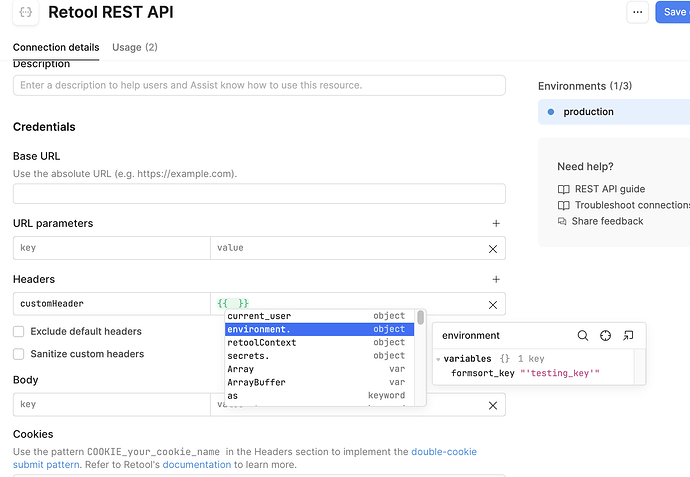This screenshot has height=477, width=690.
Task: Click inside the Base URL input field
Action: coord(259,194)
